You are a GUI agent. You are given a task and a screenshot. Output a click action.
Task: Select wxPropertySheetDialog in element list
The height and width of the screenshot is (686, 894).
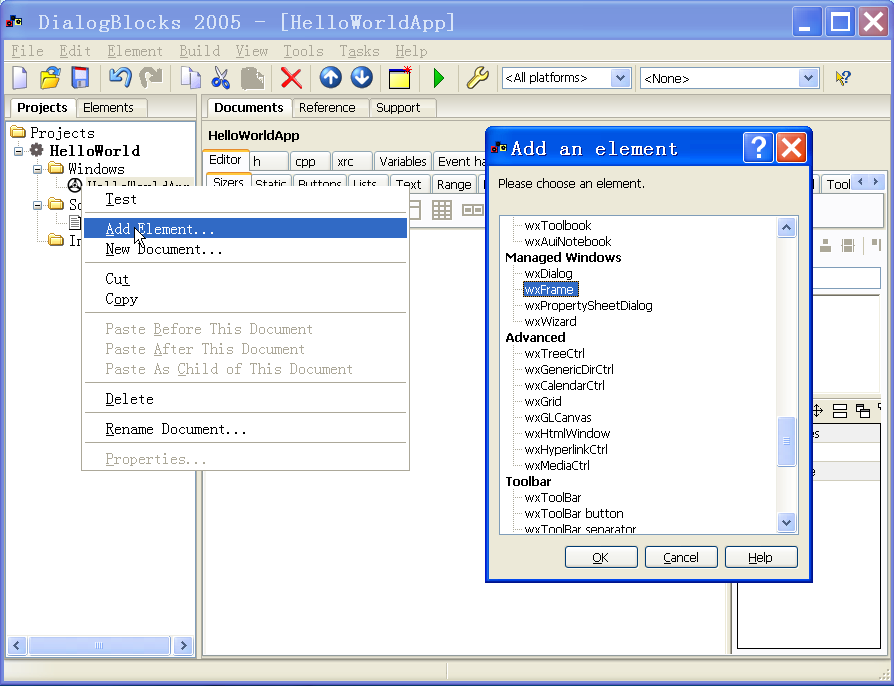(588, 306)
